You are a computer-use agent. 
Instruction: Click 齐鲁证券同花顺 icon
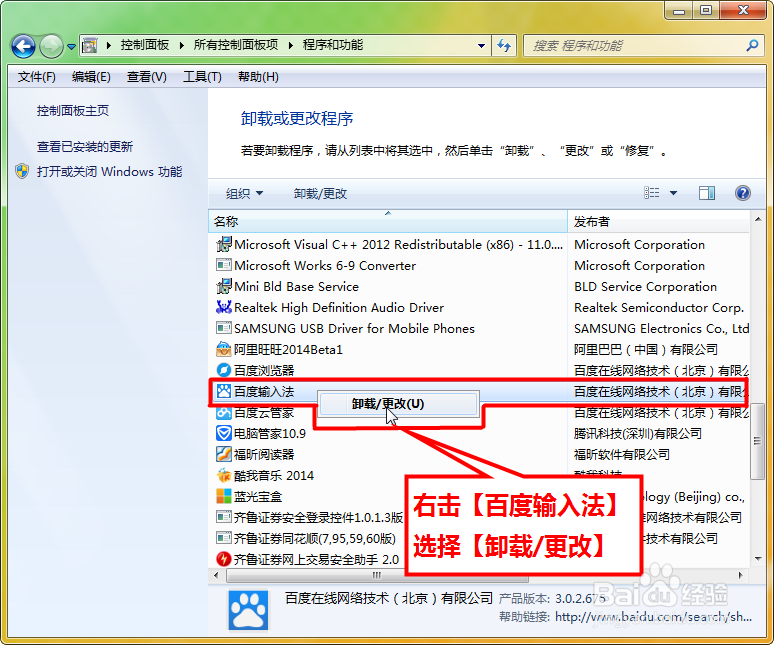224,538
